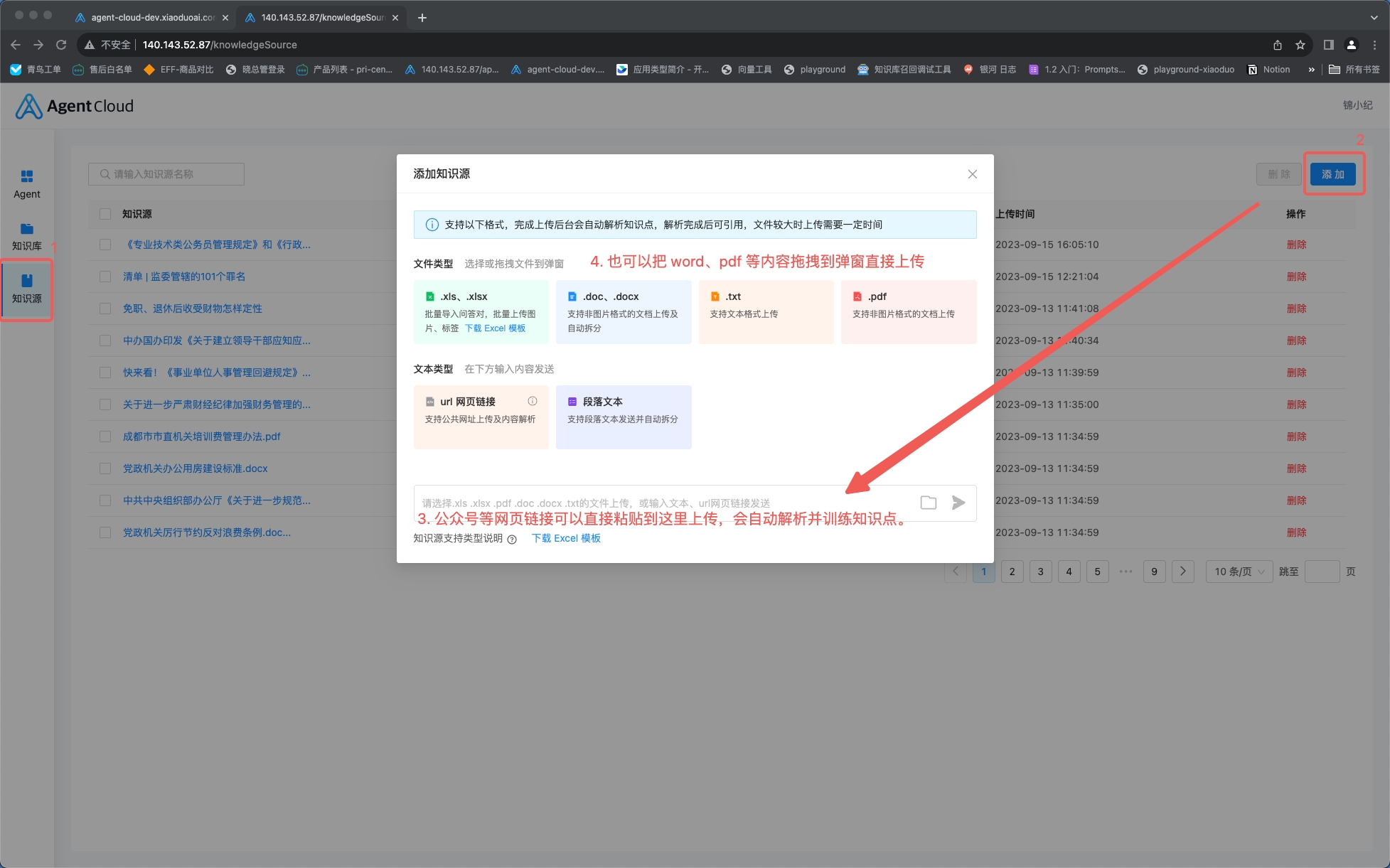
Task: Open browser profile icon
Action: coord(1352,45)
